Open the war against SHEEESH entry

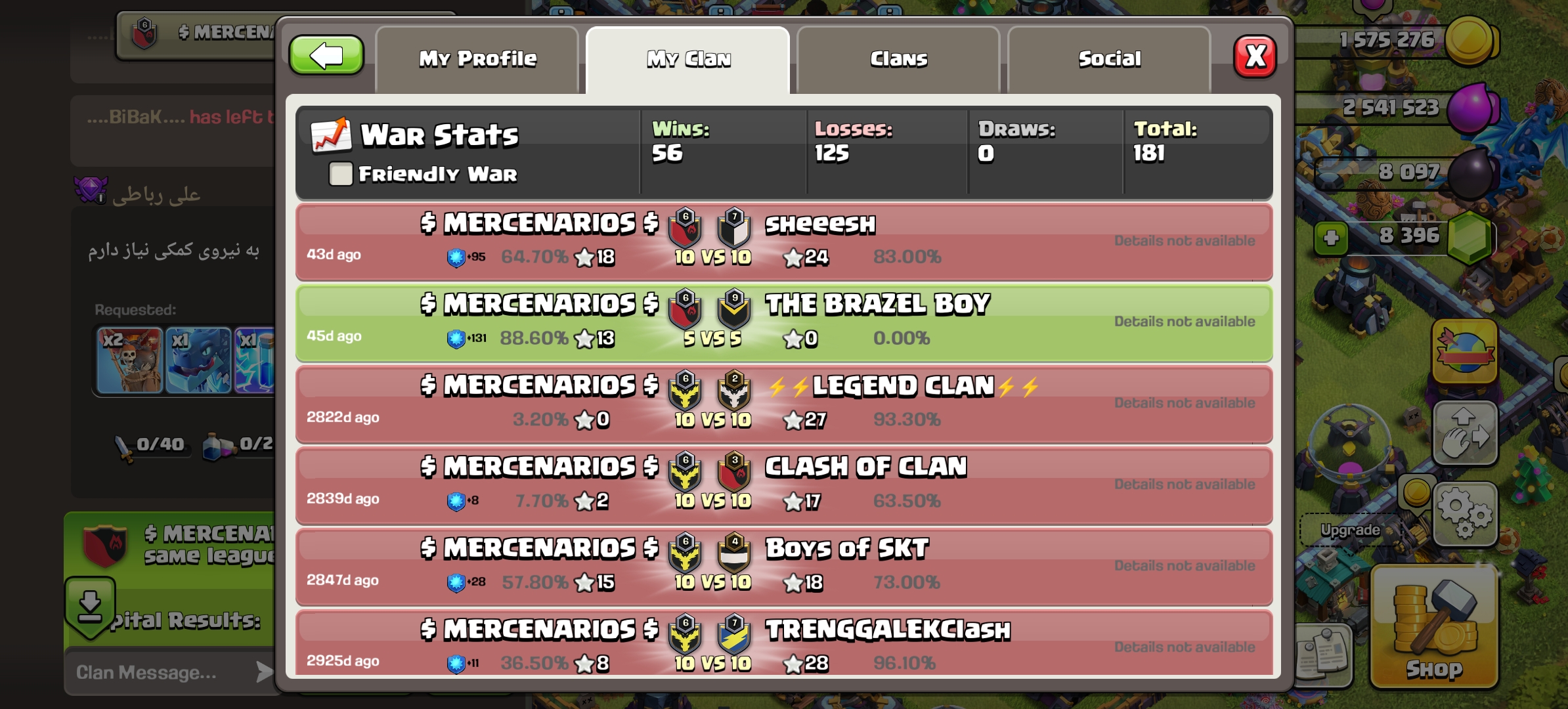click(784, 242)
